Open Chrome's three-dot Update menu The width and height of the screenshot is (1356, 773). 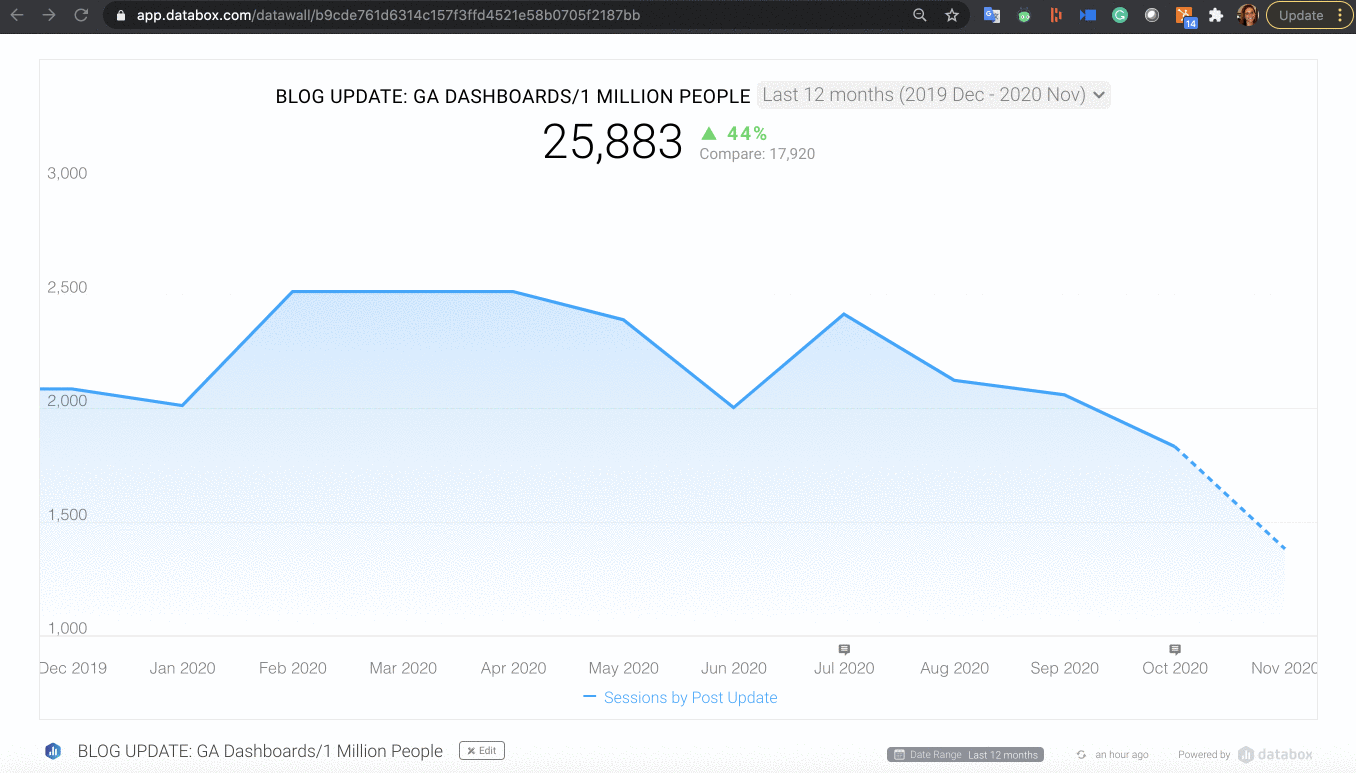(1340, 15)
